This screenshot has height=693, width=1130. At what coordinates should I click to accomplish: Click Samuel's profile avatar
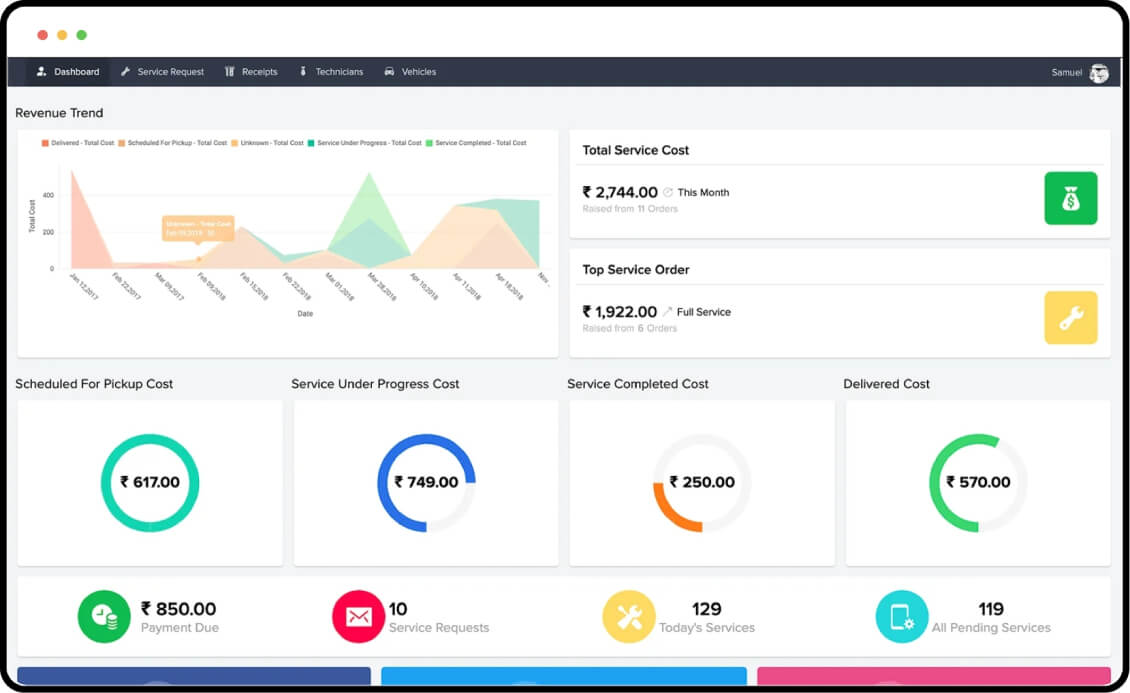[1098, 73]
